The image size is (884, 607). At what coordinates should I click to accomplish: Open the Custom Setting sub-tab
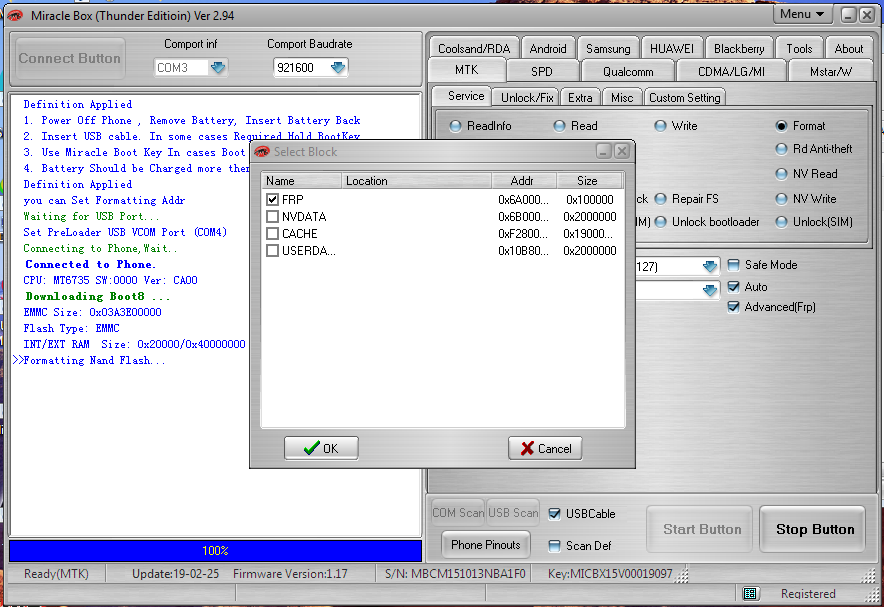click(684, 98)
